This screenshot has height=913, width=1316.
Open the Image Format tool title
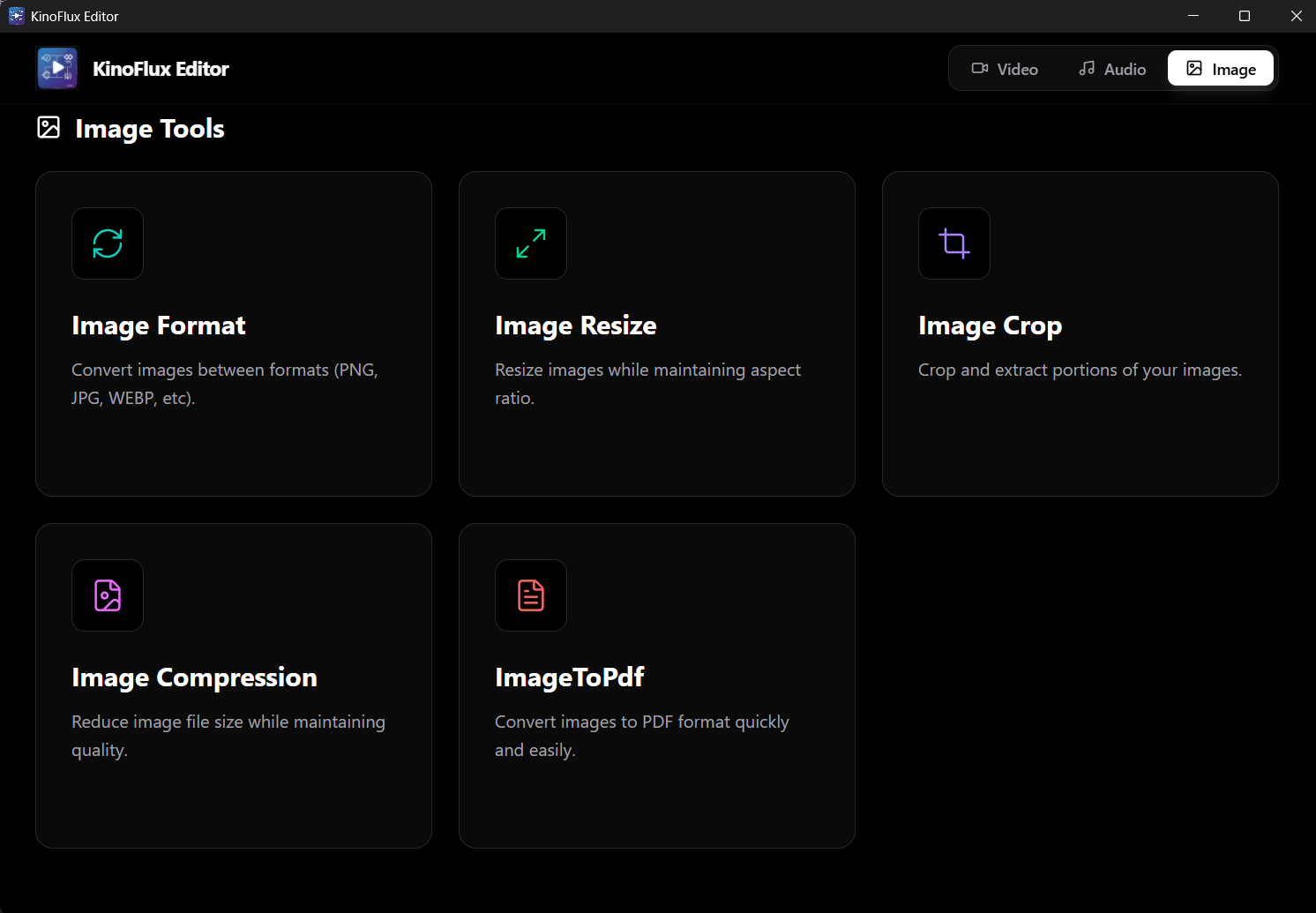pos(159,326)
